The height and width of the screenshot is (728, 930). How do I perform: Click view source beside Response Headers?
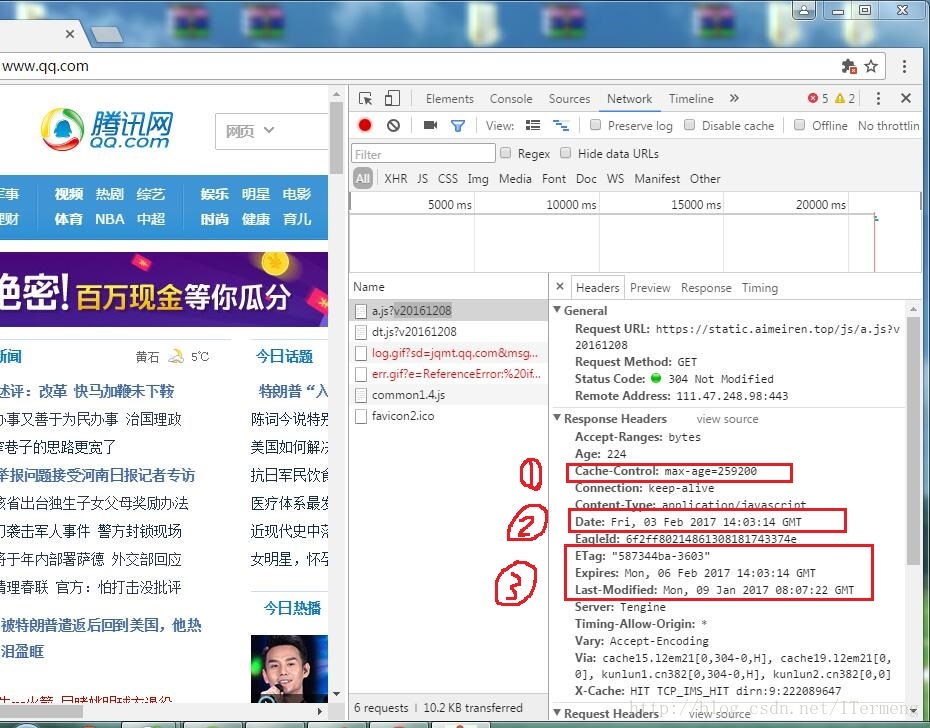pos(727,419)
